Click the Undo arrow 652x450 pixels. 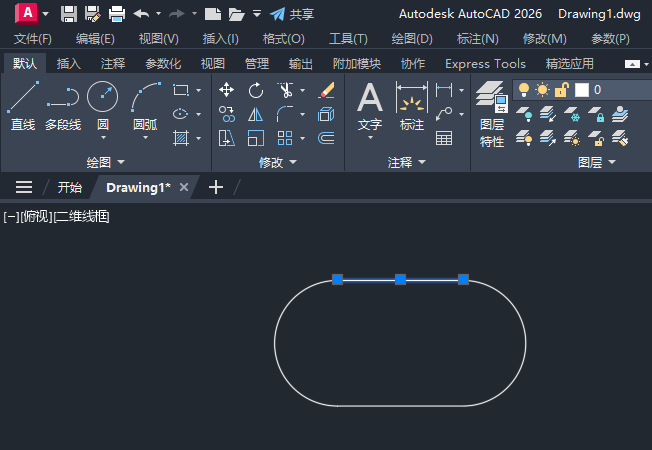[x=141, y=14]
